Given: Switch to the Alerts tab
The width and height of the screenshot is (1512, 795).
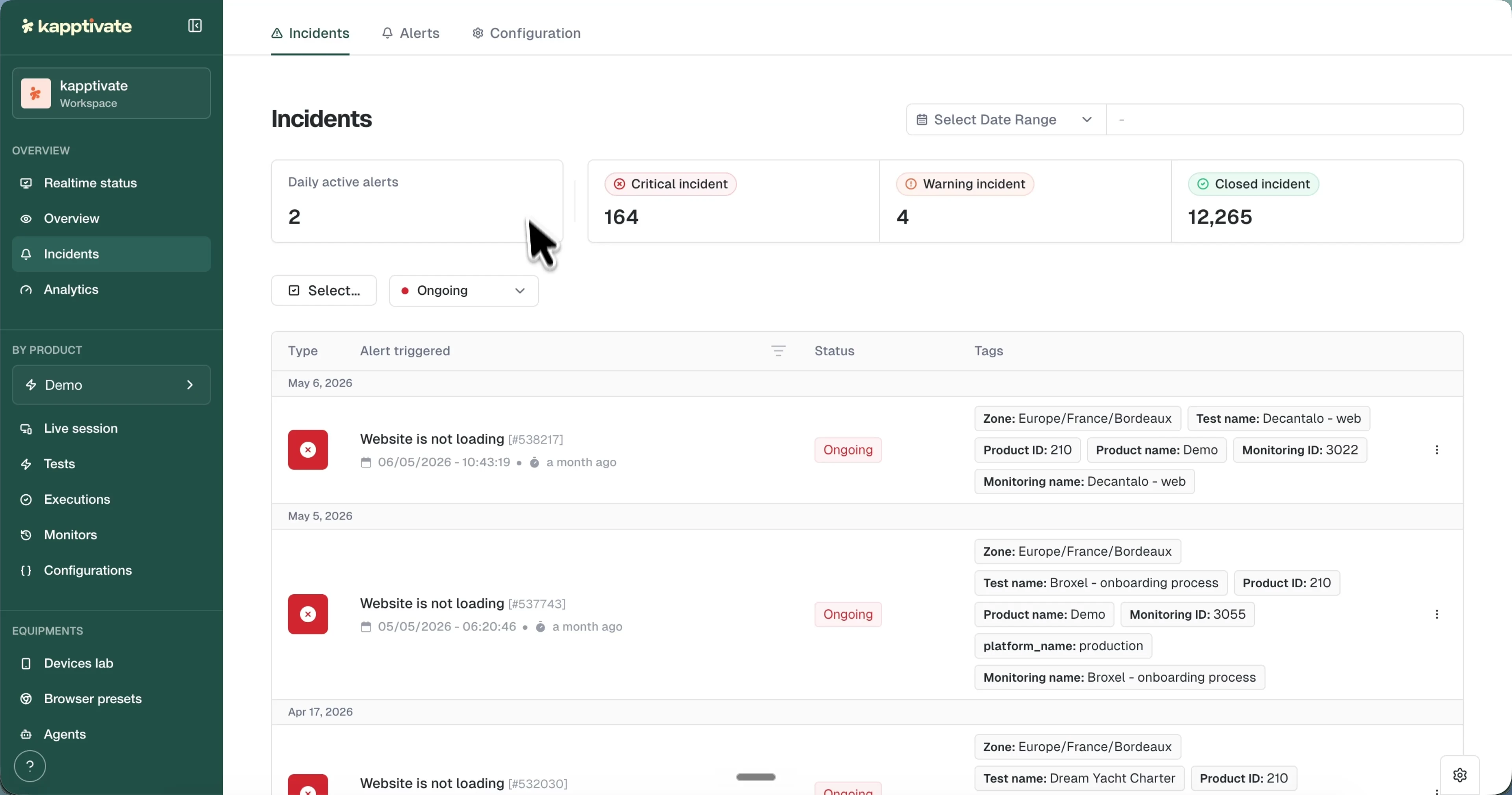Looking at the screenshot, I should pyautogui.click(x=410, y=33).
